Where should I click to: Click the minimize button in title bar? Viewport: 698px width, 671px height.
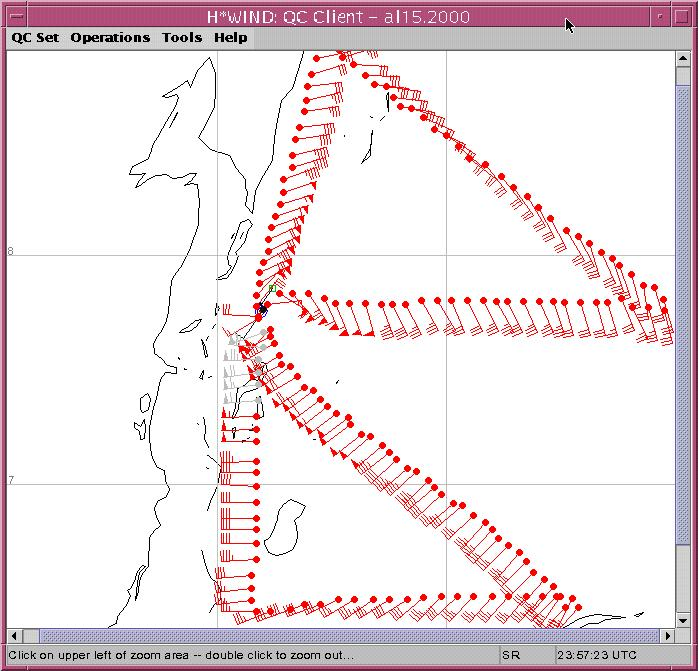point(660,17)
